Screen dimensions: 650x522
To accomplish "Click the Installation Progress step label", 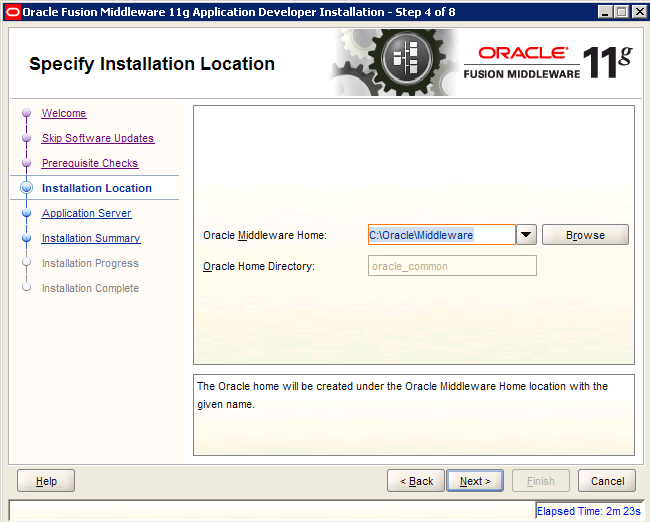I will (90, 263).
